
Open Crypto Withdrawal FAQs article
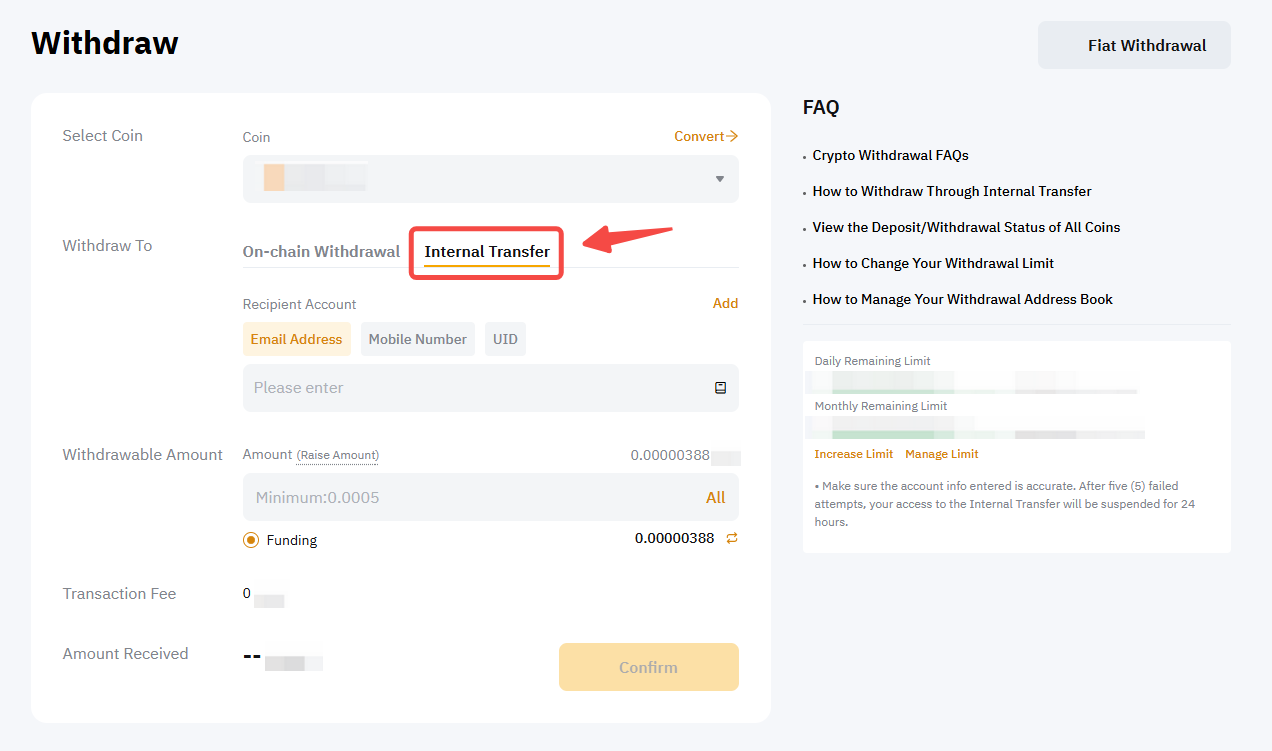[x=890, y=155]
